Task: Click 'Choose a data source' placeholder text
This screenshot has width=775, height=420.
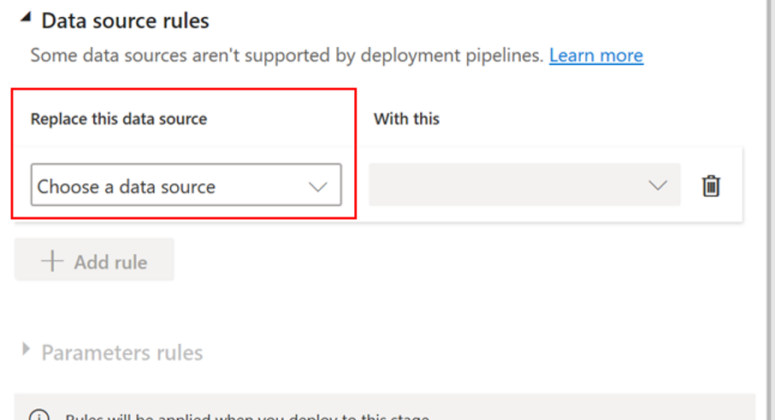Action: [x=126, y=187]
